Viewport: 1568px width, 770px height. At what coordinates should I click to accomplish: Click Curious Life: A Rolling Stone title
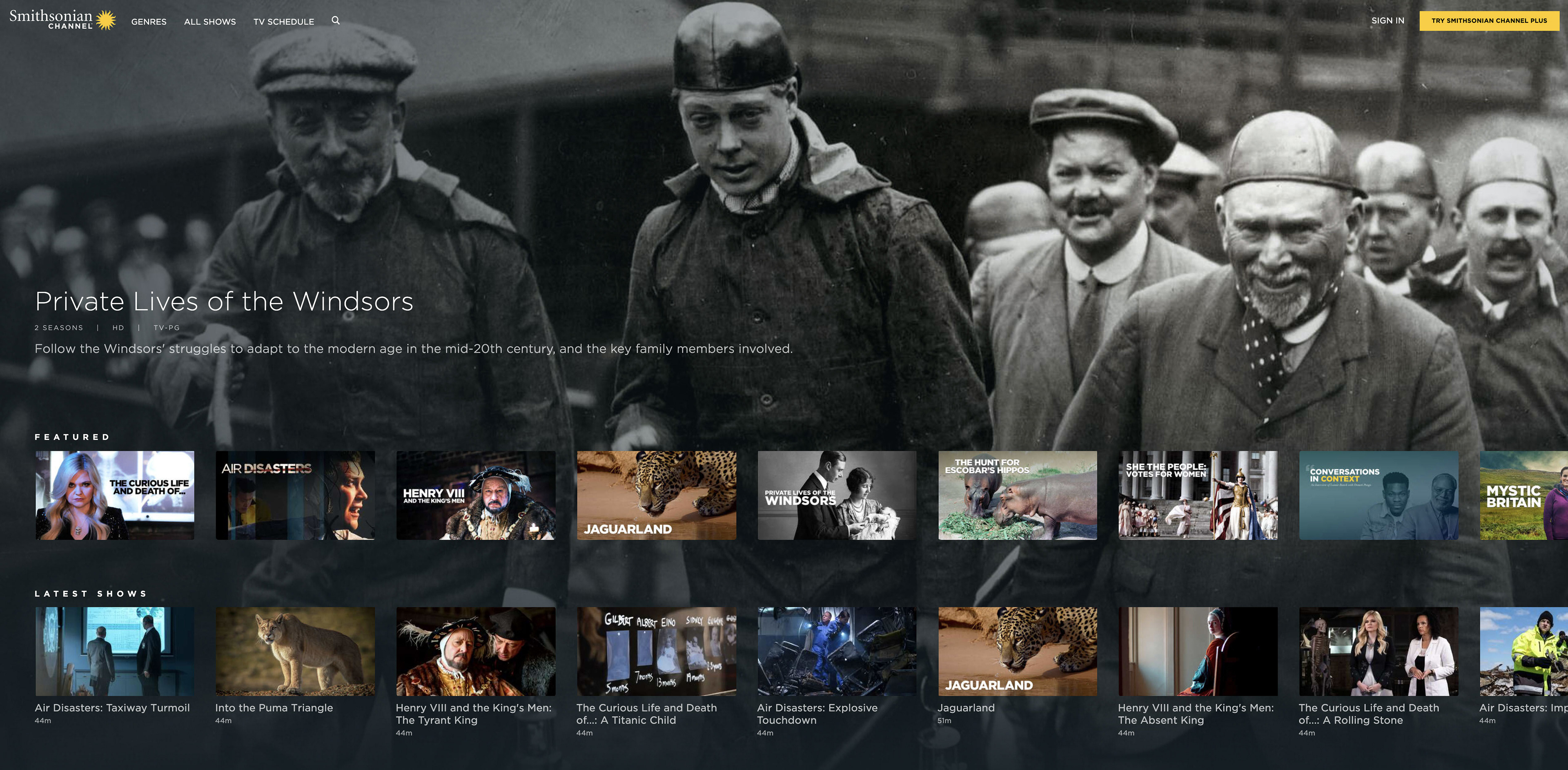(1368, 713)
